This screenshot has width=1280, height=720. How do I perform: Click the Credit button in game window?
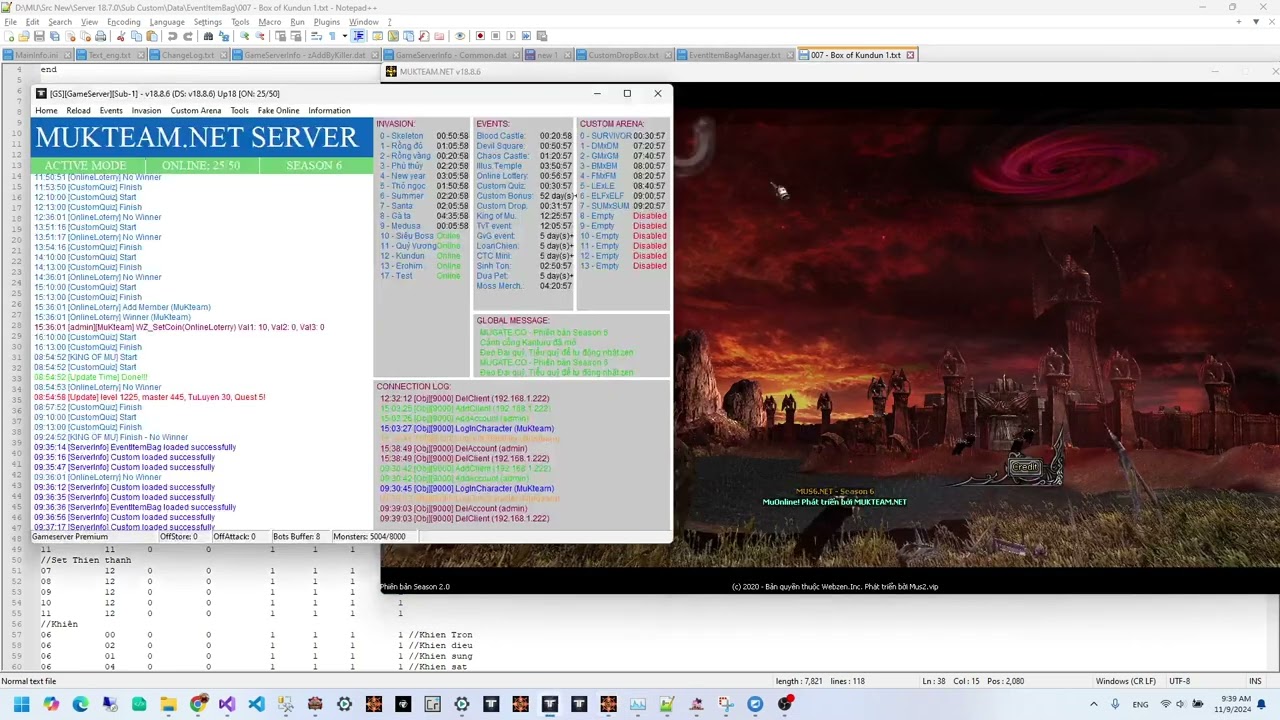click(1025, 467)
